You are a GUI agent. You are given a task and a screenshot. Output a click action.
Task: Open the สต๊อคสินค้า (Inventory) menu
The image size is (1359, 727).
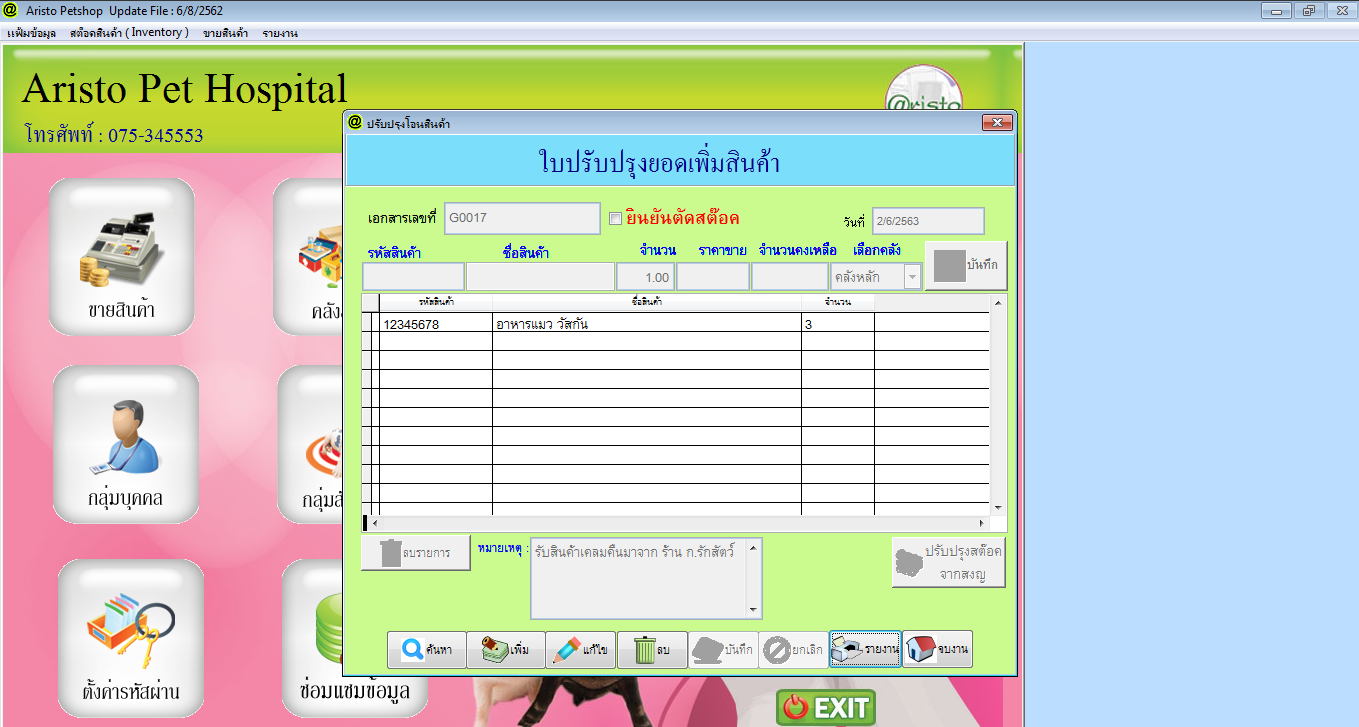(x=129, y=33)
